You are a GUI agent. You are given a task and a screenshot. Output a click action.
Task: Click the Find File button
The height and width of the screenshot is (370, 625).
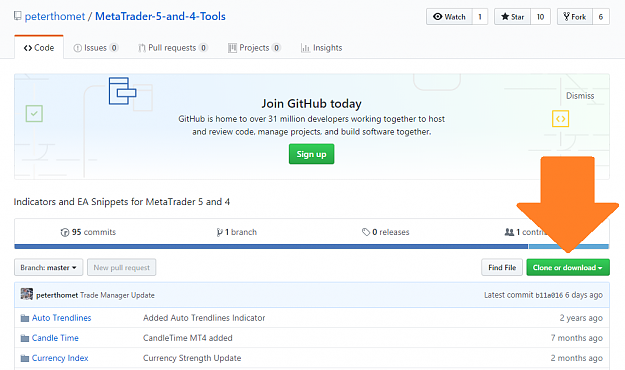(502, 268)
